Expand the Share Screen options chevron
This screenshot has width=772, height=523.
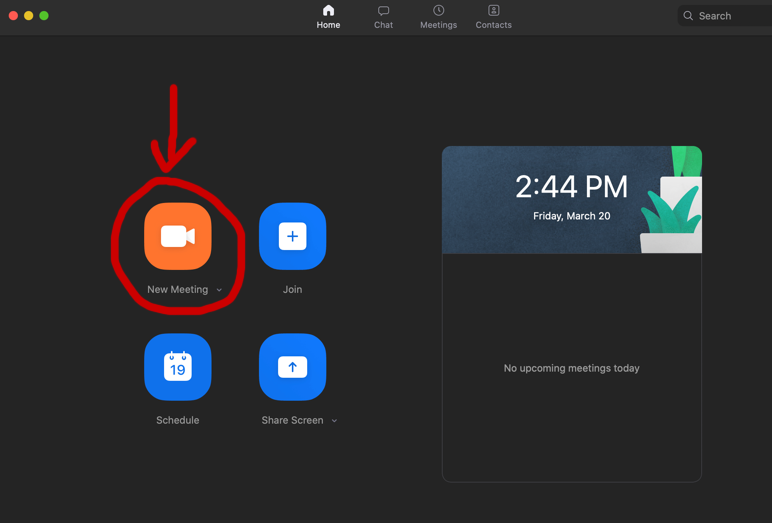pos(334,421)
